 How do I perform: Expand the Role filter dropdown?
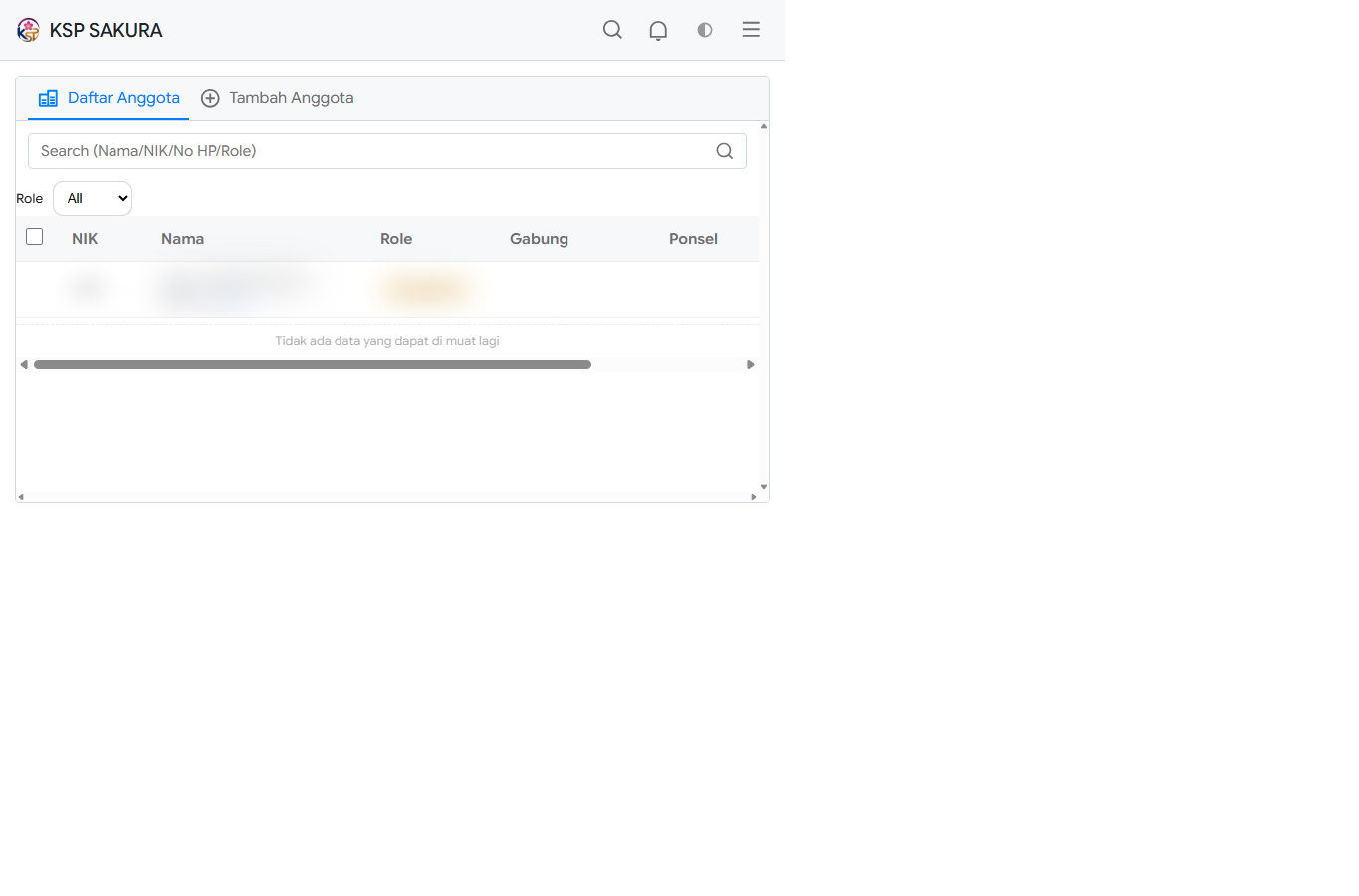click(x=93, y=198)
